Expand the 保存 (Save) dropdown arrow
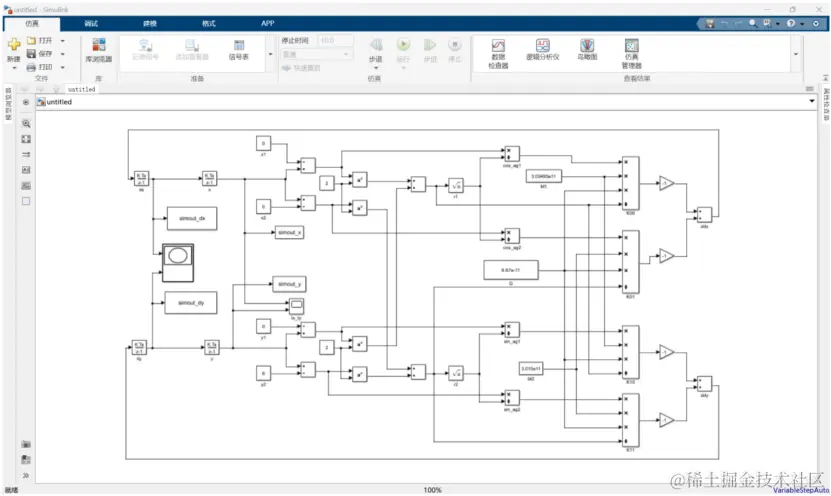 [x=63, y=54]
